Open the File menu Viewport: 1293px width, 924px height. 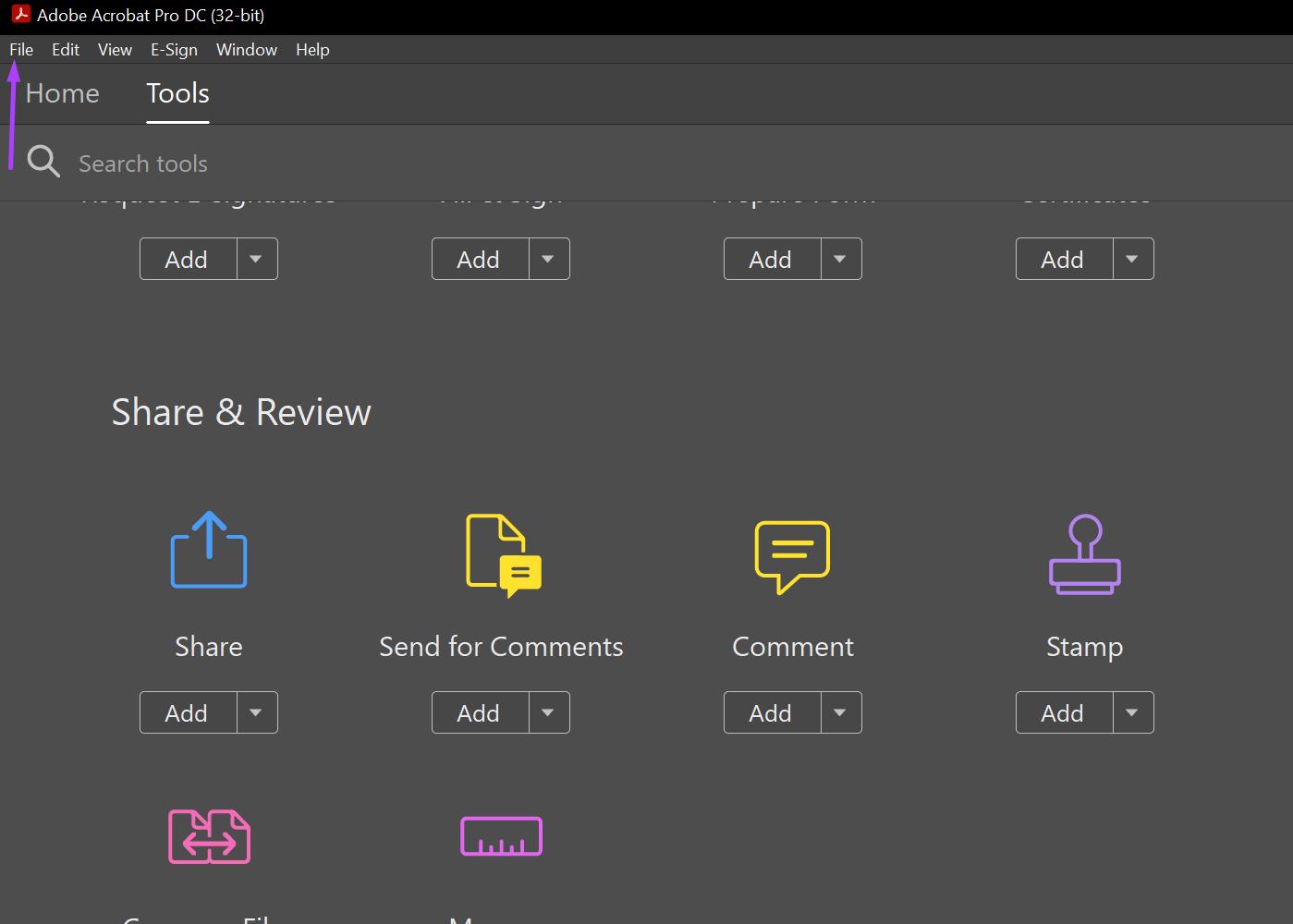19,50
